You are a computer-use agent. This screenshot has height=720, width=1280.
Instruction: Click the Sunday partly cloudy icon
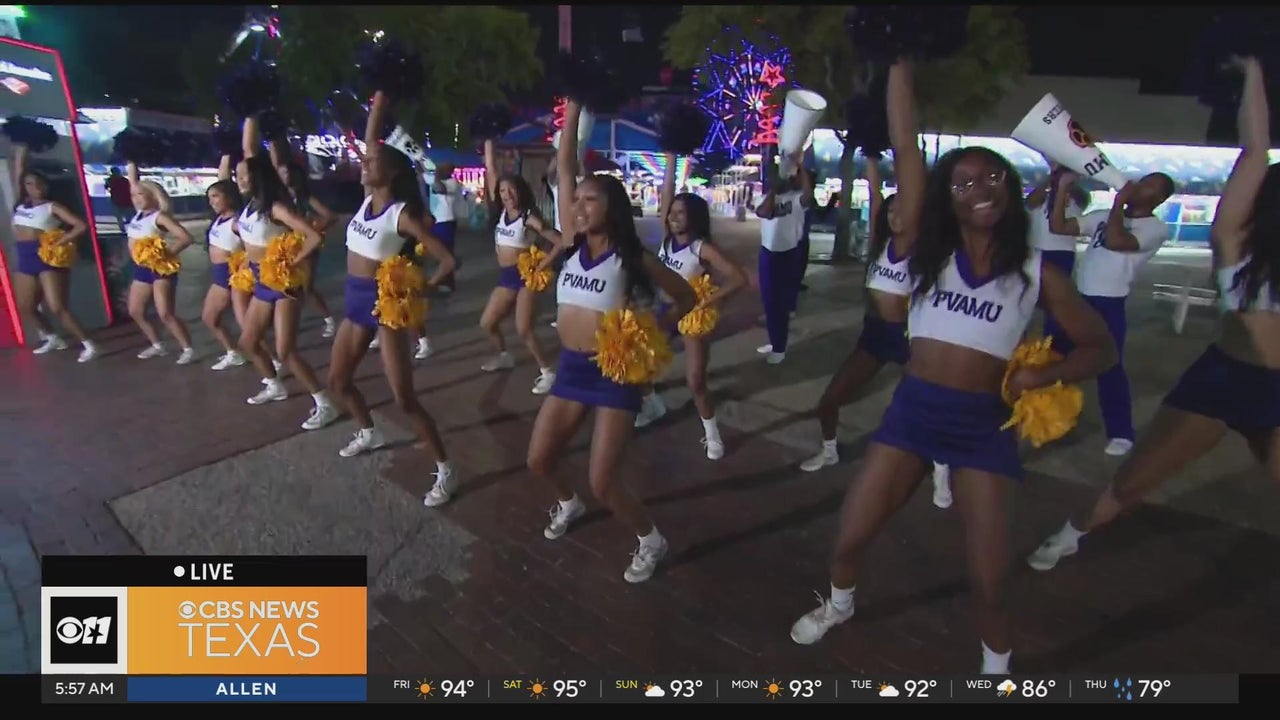(654, 688)
